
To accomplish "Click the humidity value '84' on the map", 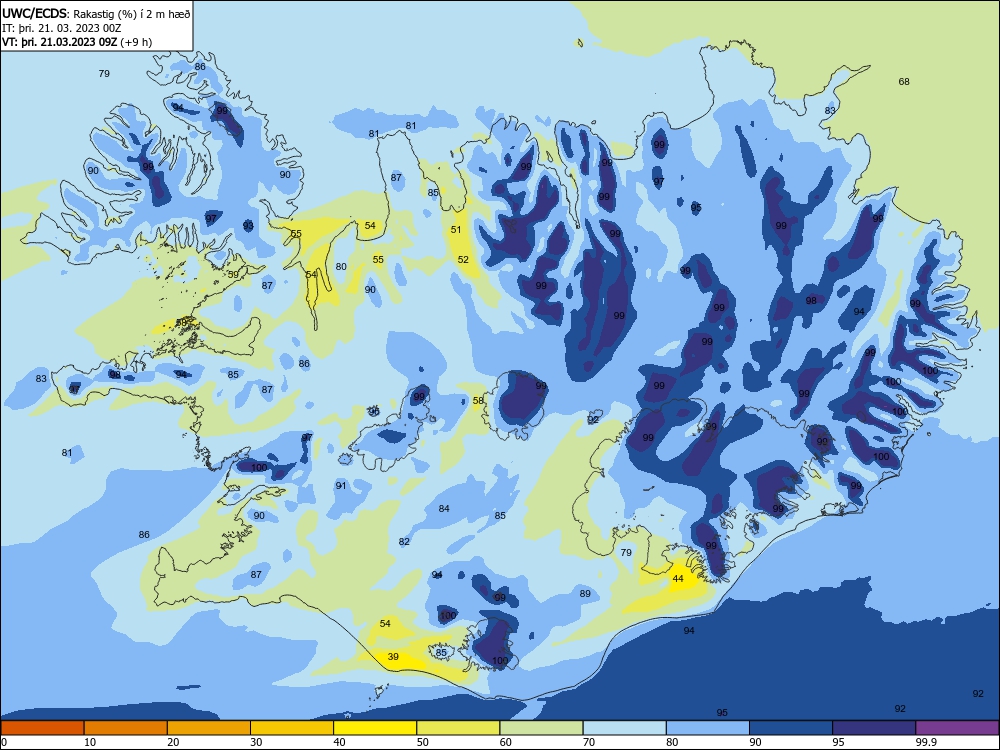I will 444,509.
